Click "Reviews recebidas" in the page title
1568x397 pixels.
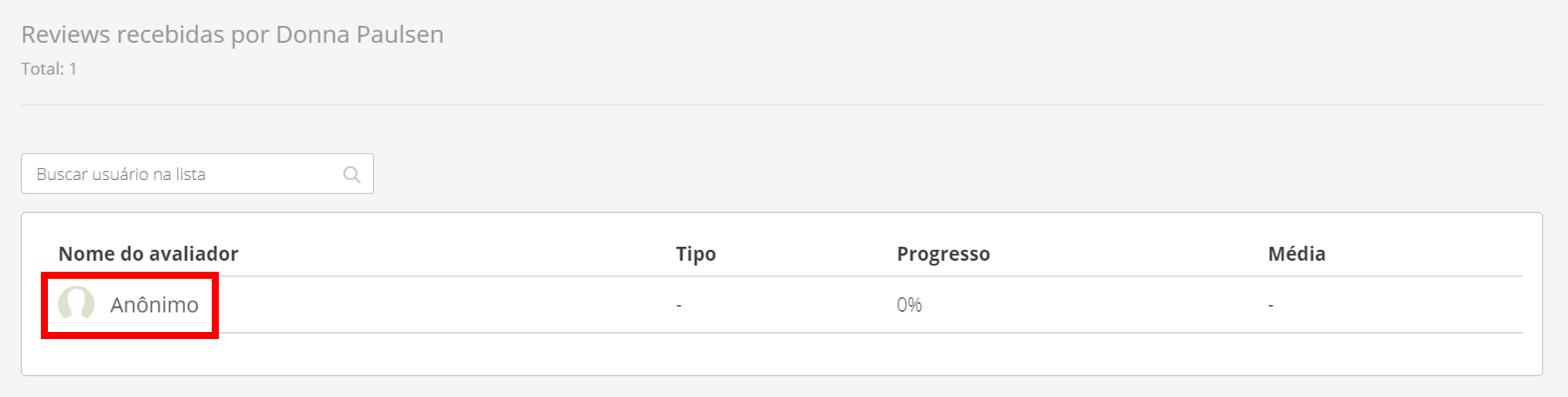pos(122,34)
